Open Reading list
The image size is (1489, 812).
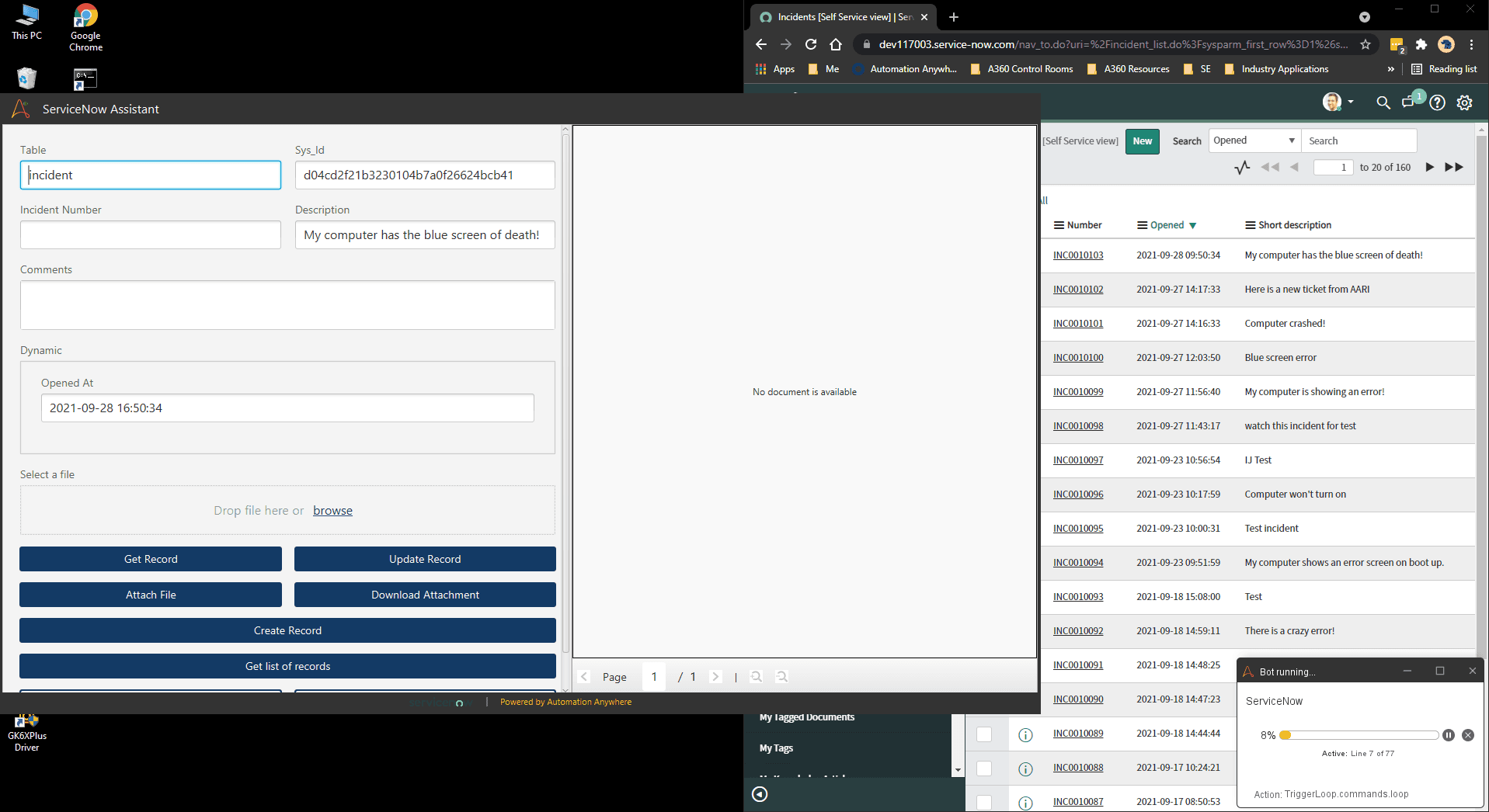tap(1444, 69)
